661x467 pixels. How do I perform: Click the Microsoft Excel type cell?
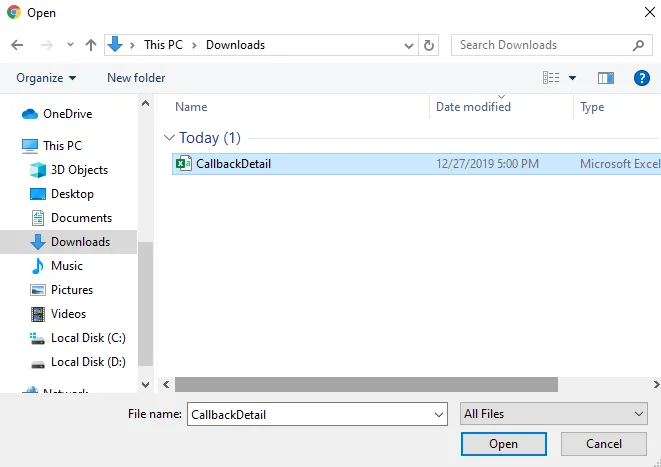point(620,164)
